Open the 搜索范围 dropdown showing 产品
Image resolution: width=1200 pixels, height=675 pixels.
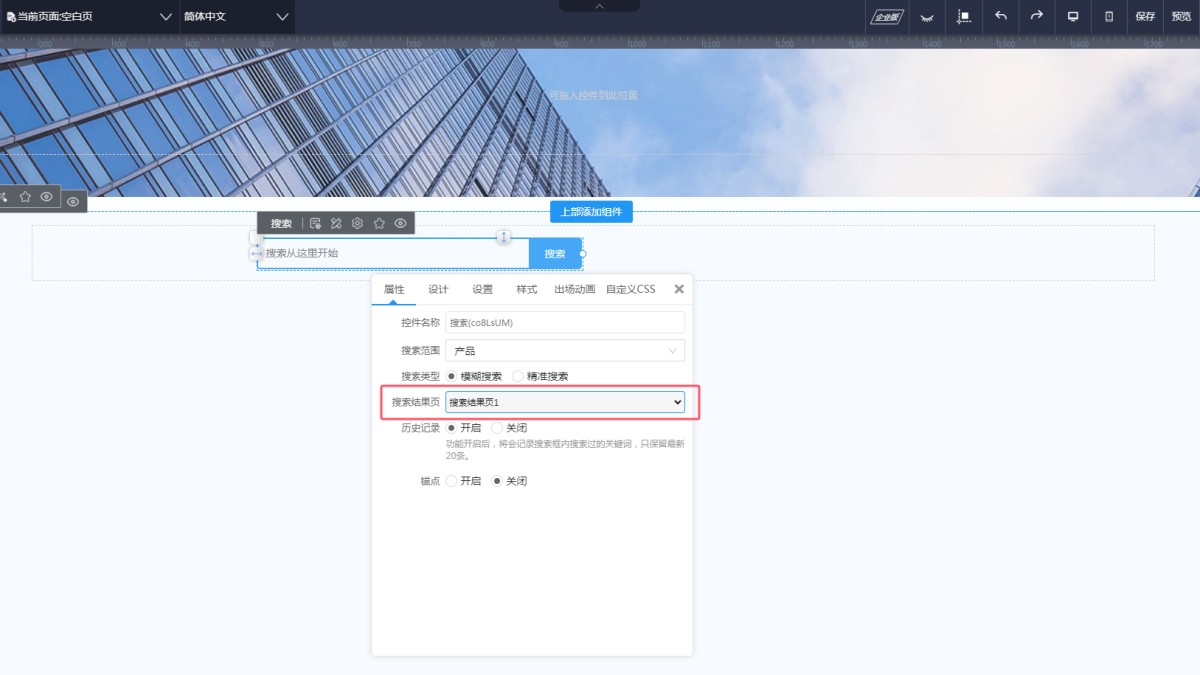click(x=565, y=351)
